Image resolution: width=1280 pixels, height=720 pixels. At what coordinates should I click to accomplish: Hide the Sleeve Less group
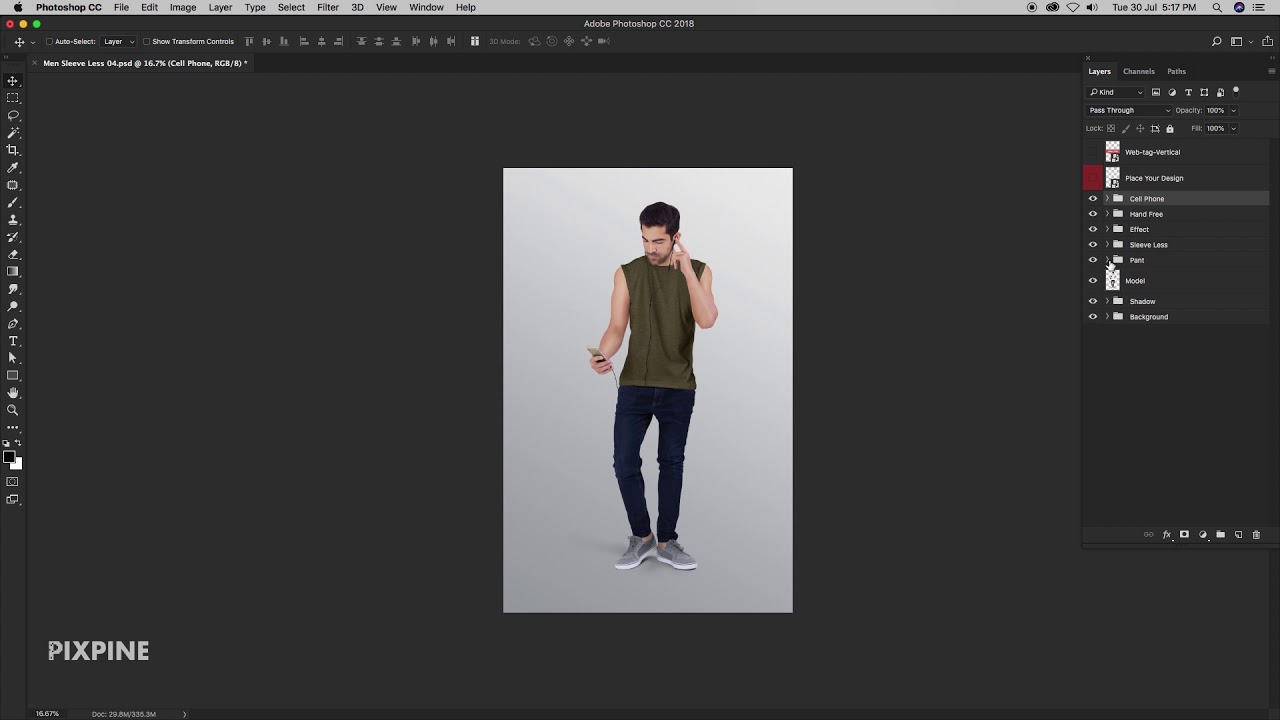1092,245
